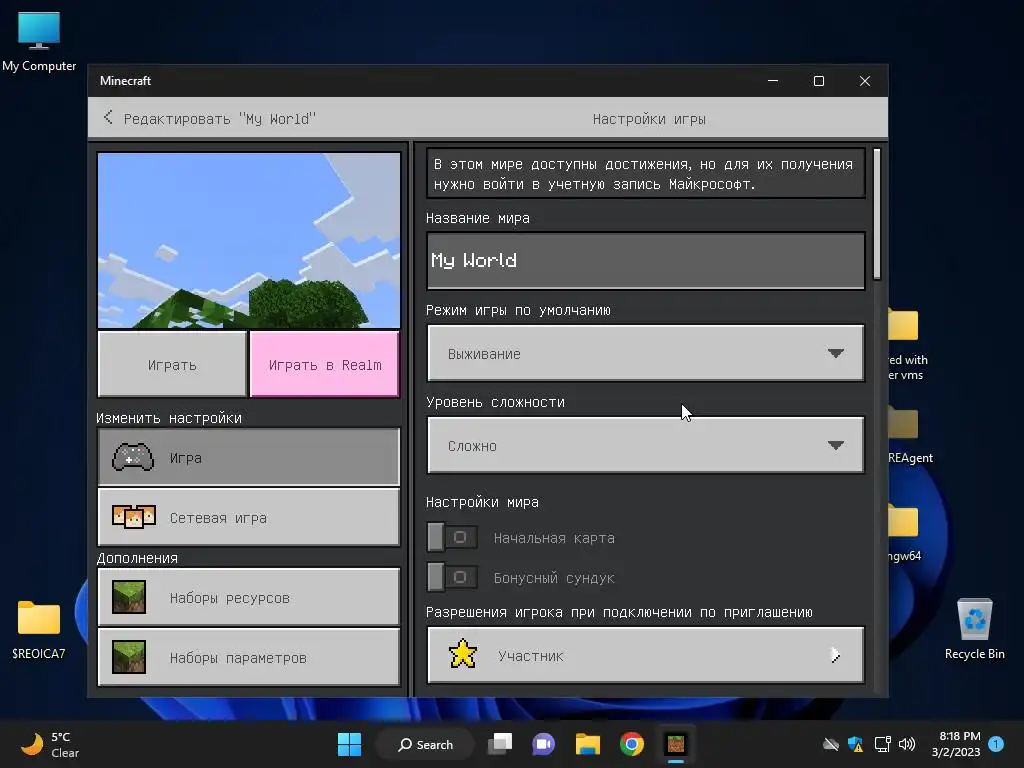Switch to the Сетевая игра tab
Viewport: 1024px width, 768px height.
pyautogui.click(x=248, y=517)
